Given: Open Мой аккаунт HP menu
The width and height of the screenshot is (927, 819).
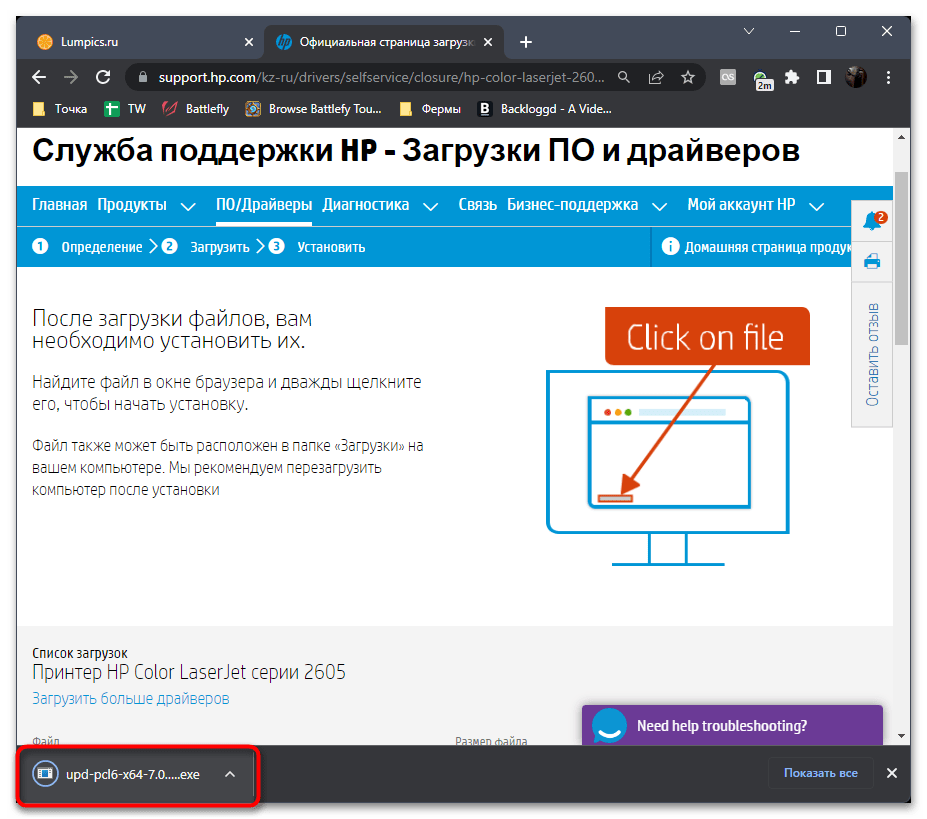Looking at the screenshot, I should click(741, 205).
